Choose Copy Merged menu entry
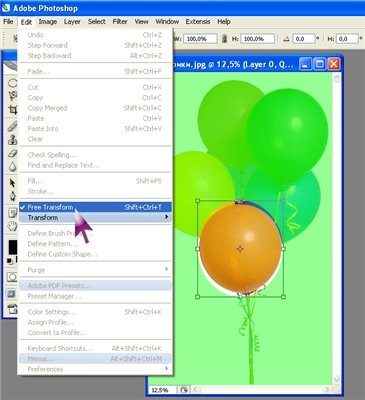This screenshot has height=400, width=365. click(x=95, y=108)
